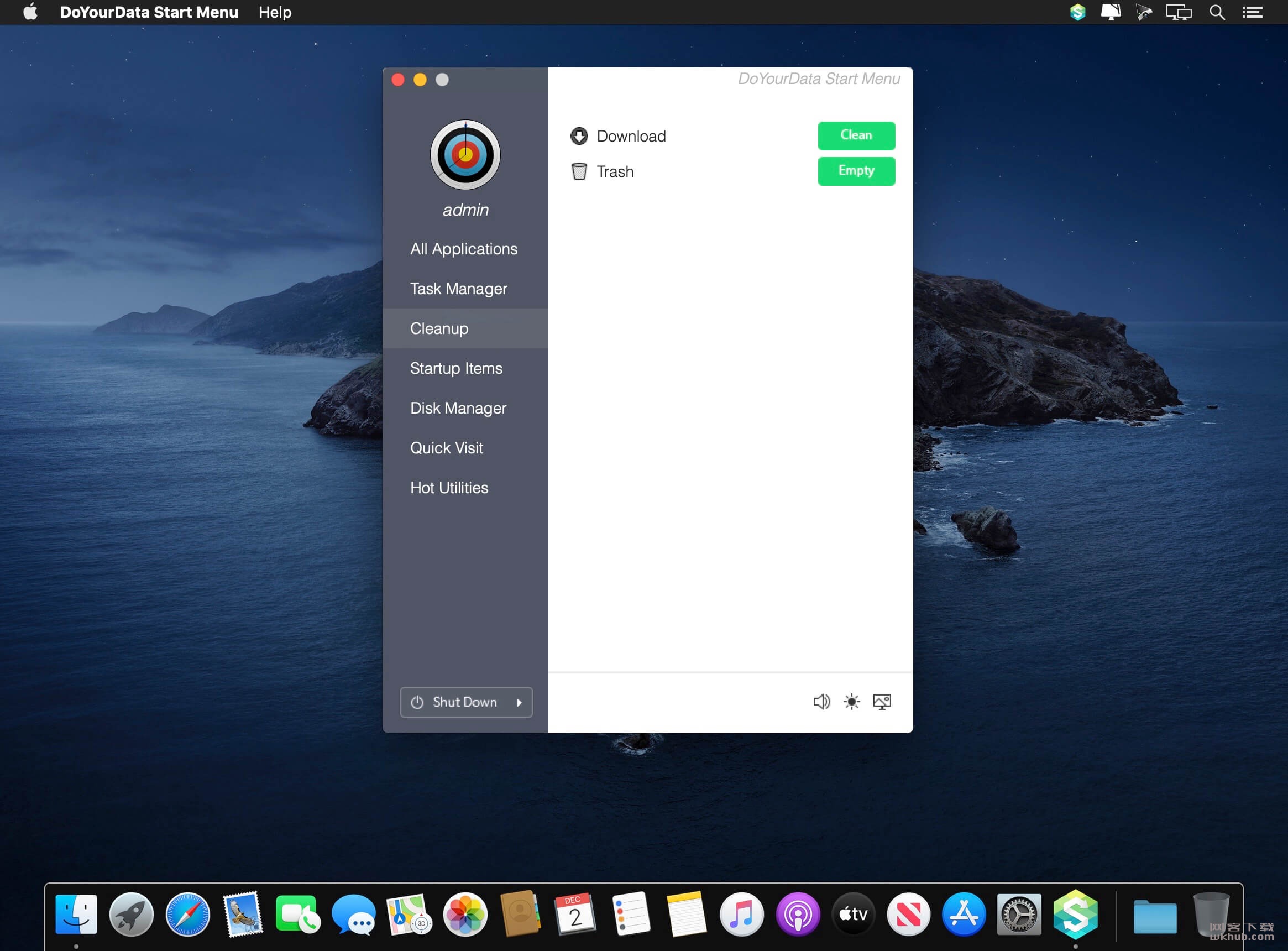
Task: Open the Apple menu
Action: (30, 12)
